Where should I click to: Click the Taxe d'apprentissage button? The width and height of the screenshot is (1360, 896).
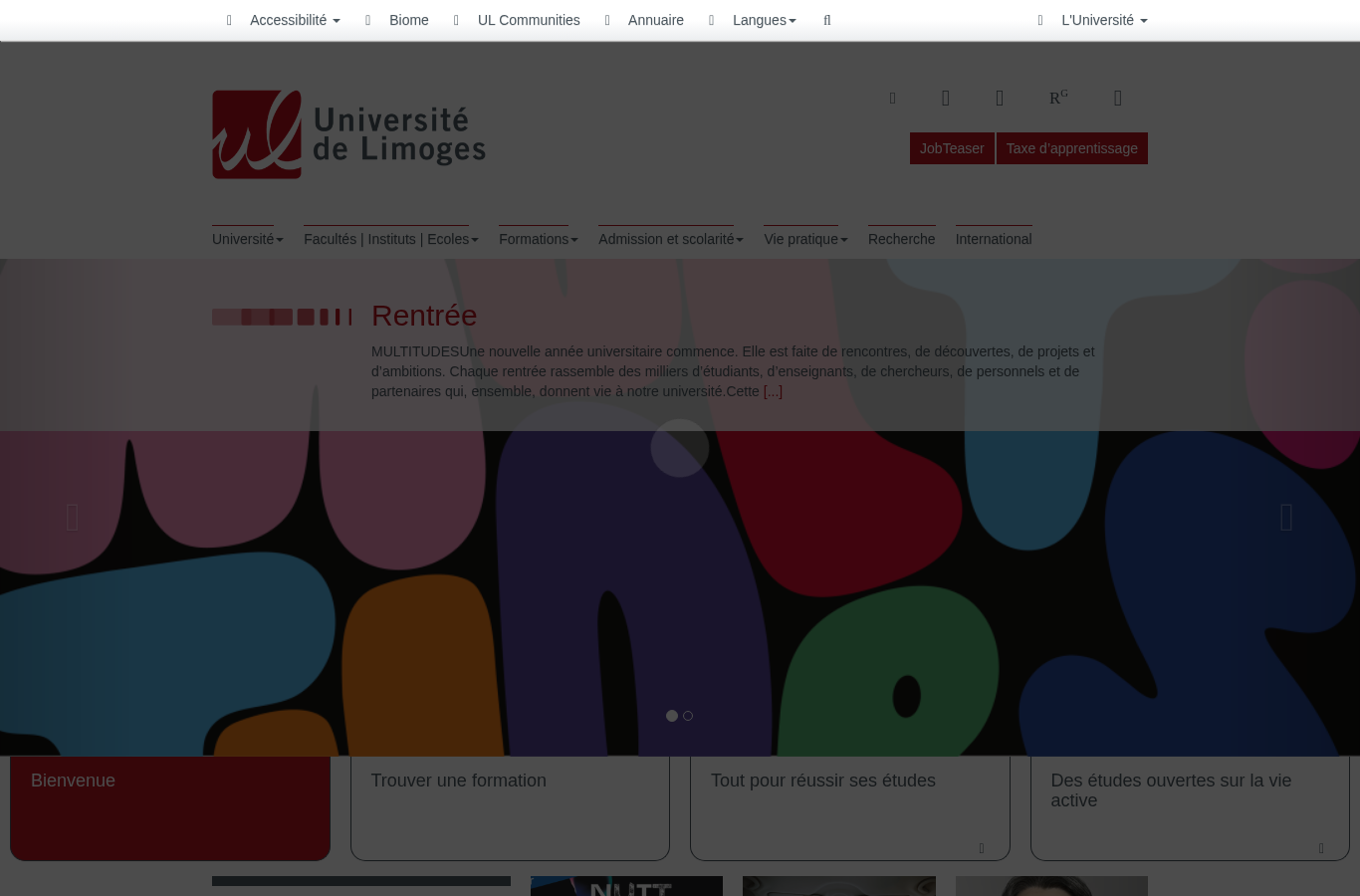pos(1072,148)
